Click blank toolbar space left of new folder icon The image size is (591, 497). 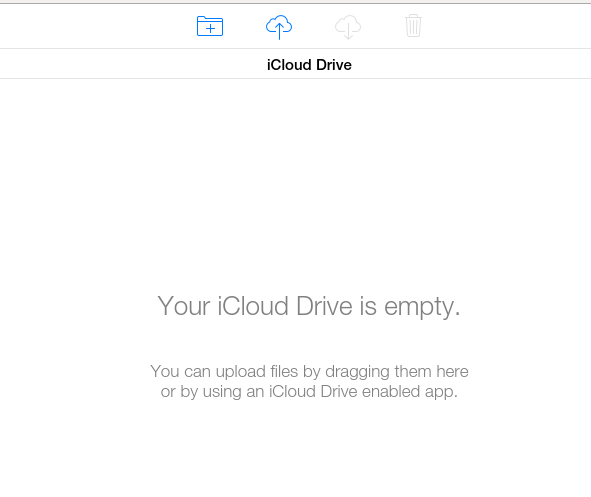94,26
